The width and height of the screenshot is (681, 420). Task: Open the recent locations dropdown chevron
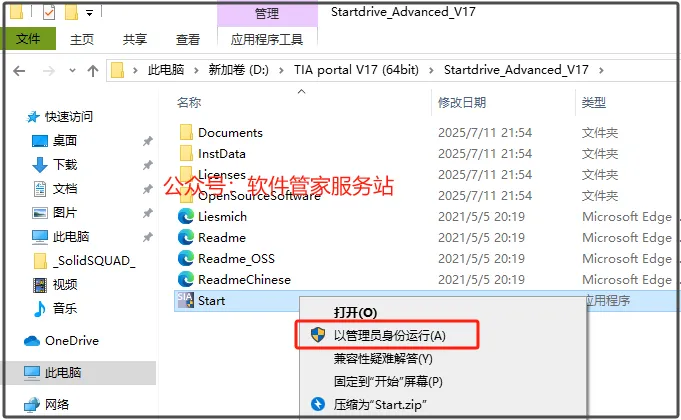click(72, 70)
